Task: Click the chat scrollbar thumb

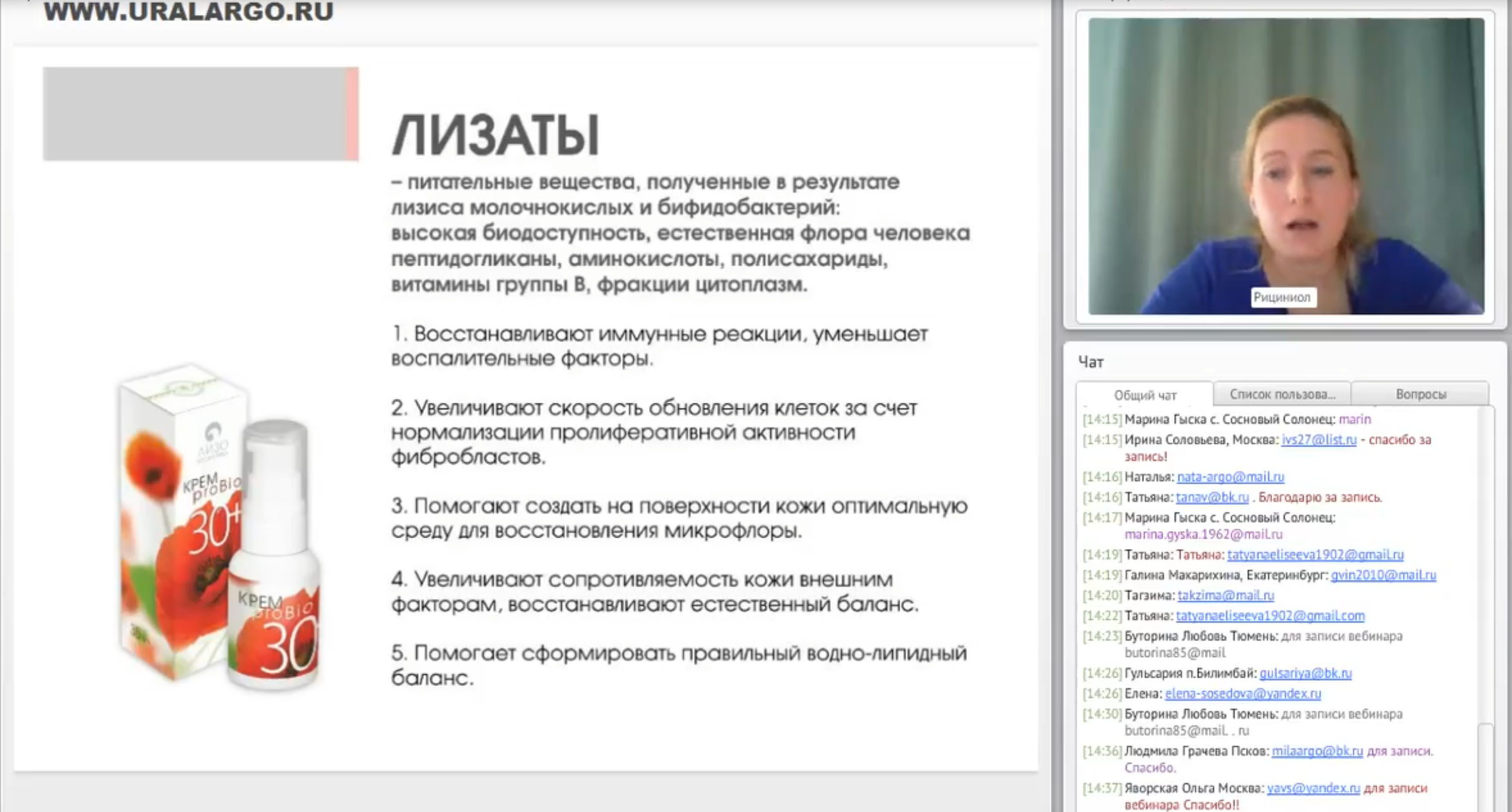Action: (x=1484, y=767)
